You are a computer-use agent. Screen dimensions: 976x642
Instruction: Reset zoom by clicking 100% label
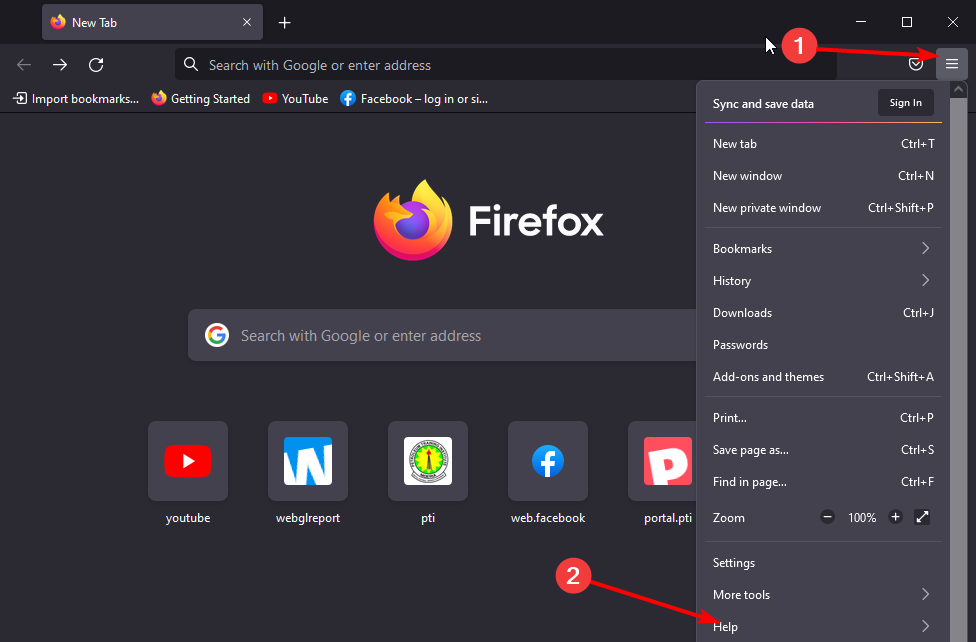pyautogui.click(x=861, y=517)
